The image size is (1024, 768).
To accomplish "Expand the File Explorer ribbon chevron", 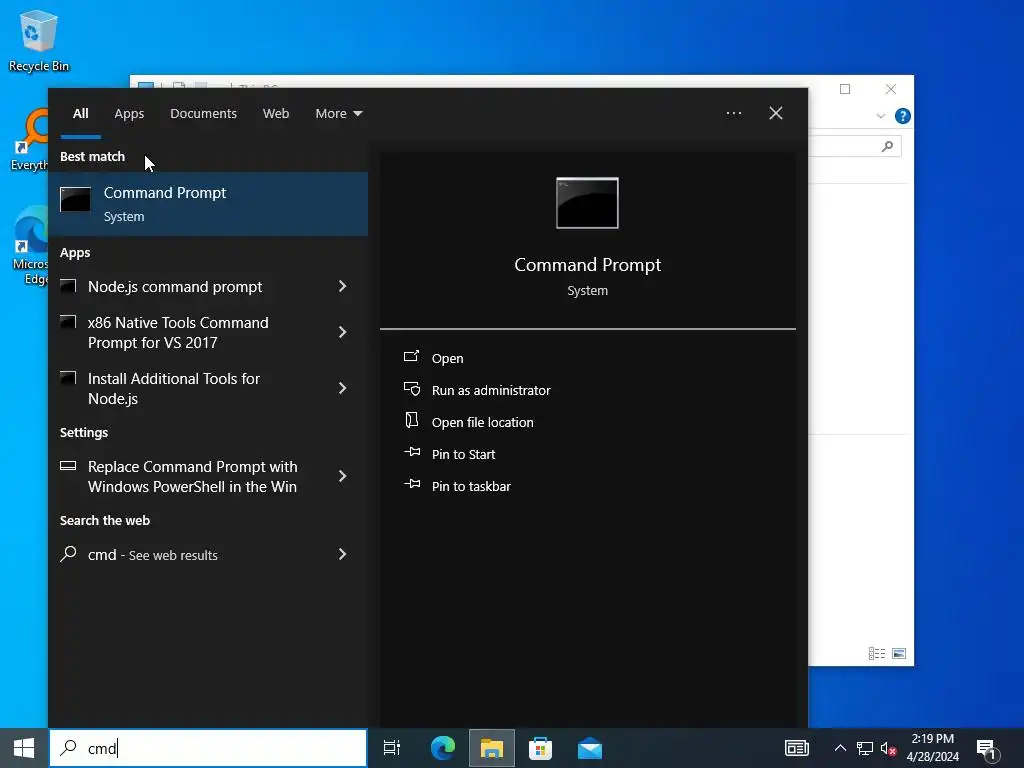I will (880, 116).
